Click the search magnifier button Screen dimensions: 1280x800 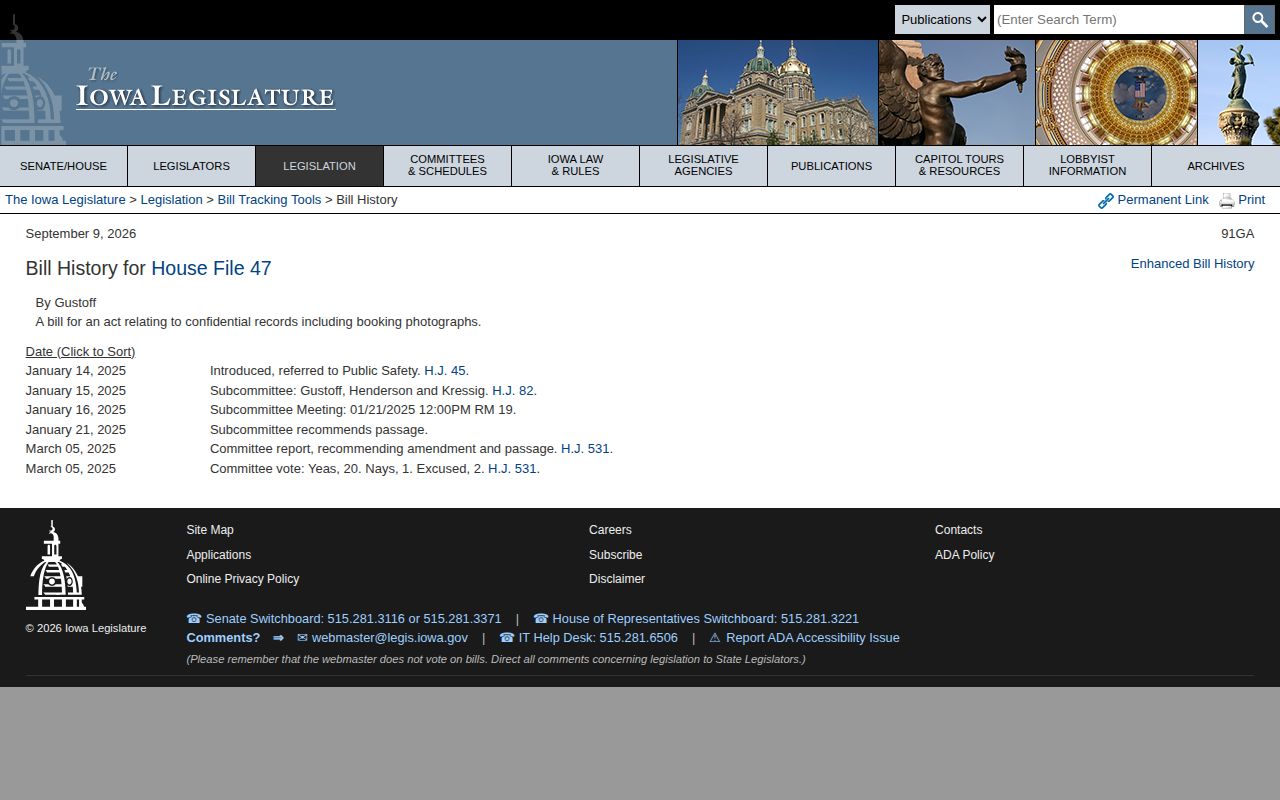(x=1259, y=19)
